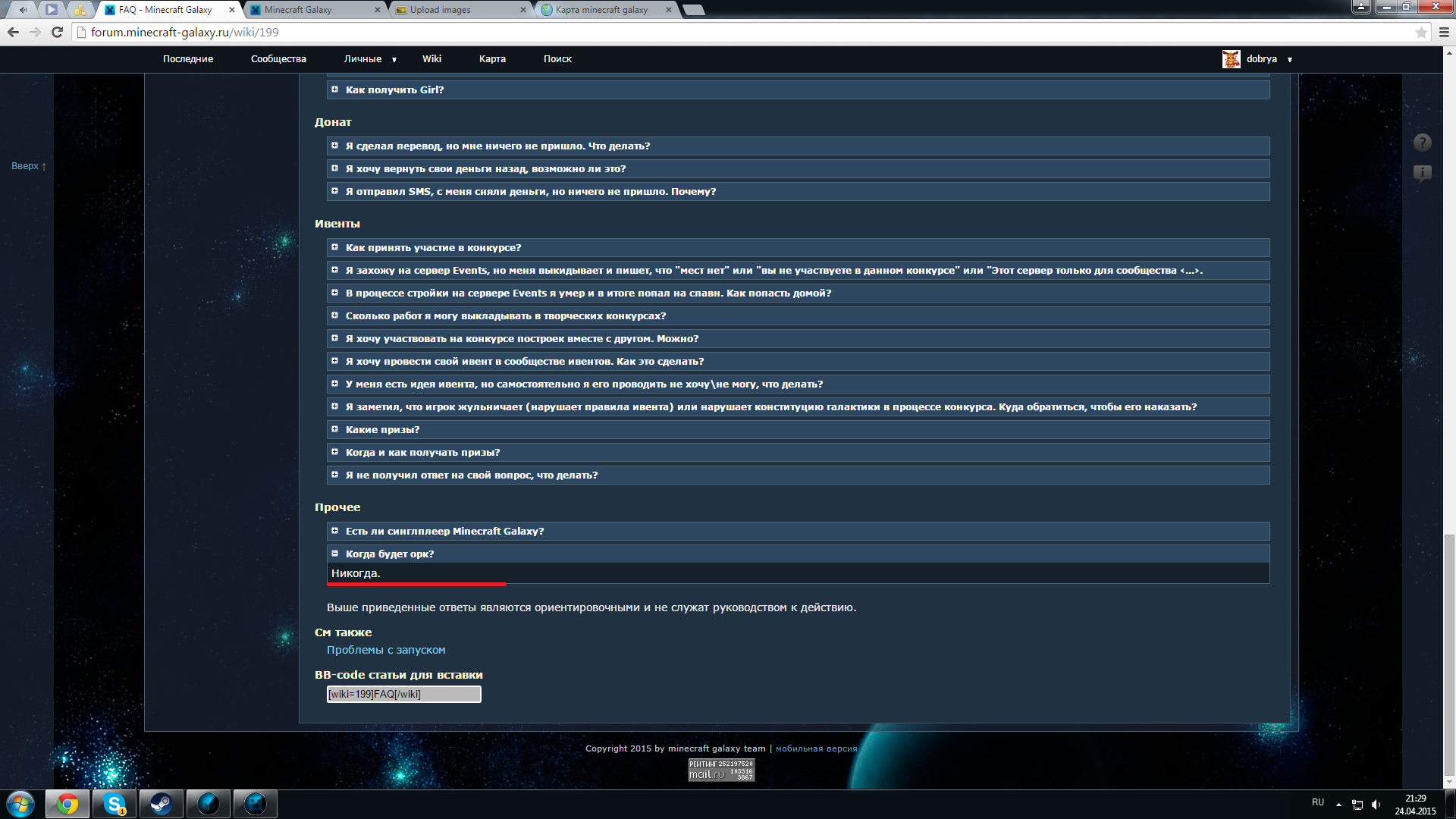Open dobrya user dropdown arrow
1456x819 pixels.
click(1289, 59)
